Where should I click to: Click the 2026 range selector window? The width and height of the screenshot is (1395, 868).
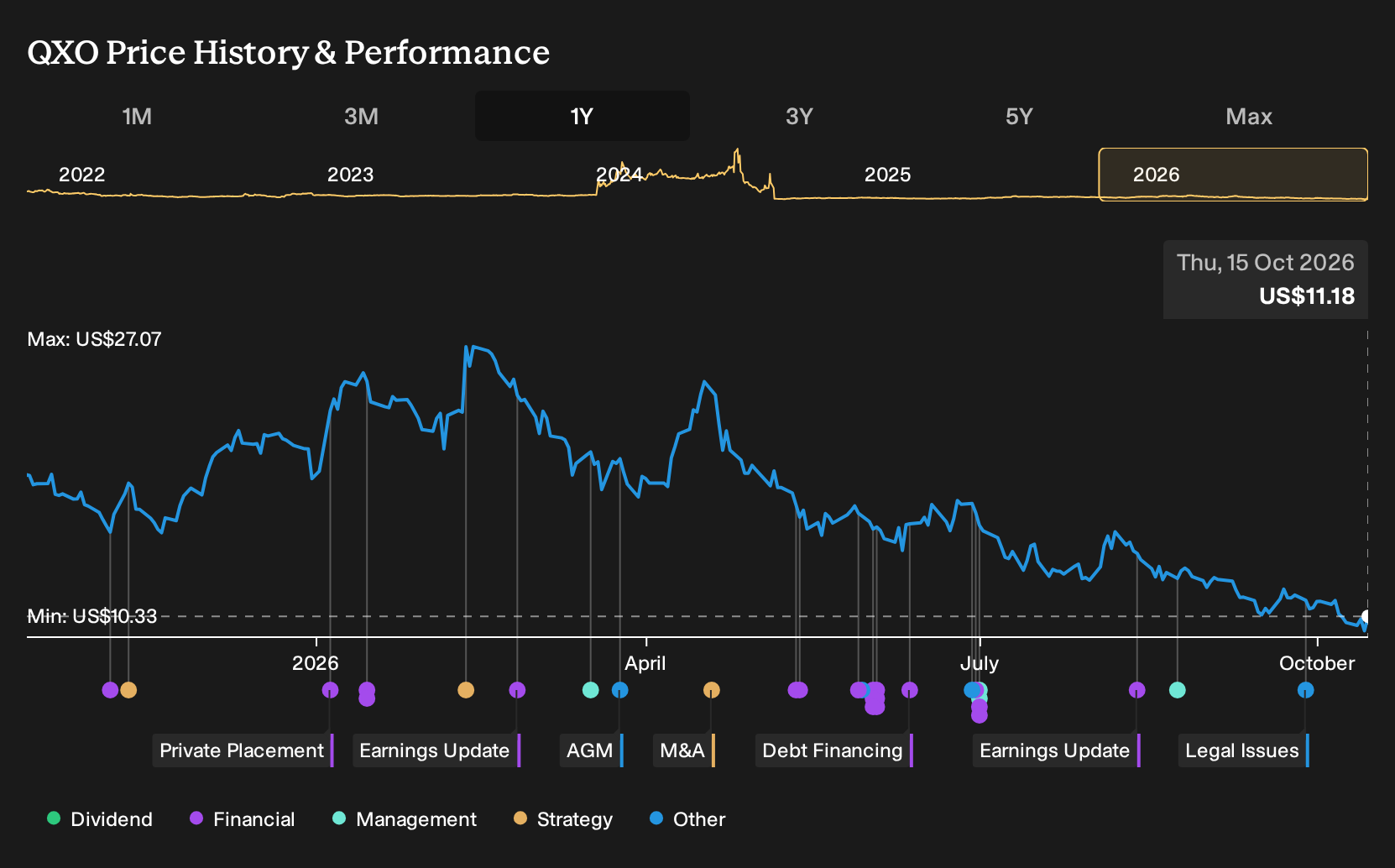click(x=1233, y=175)
